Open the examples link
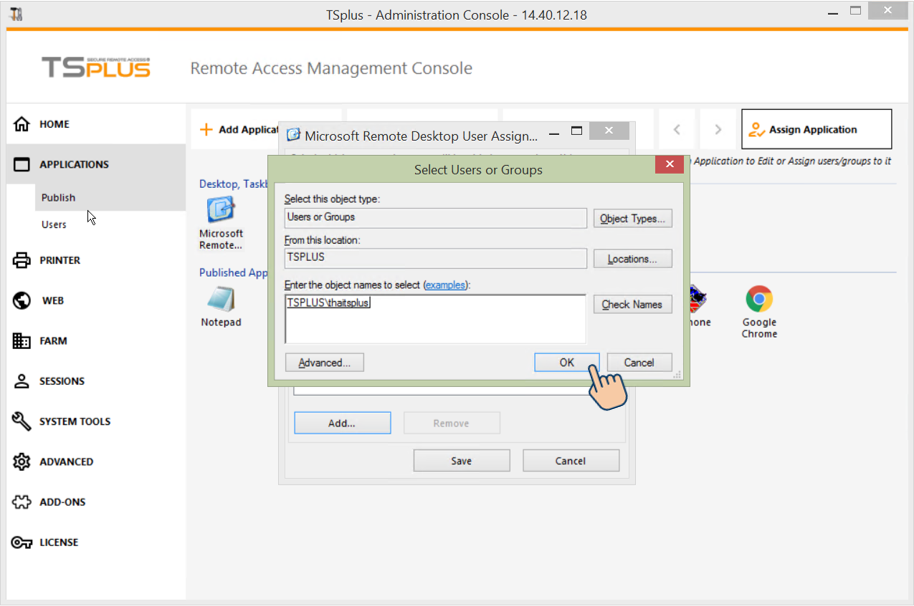Image resolution: width=914 pixels, height=606 pixels. click(x=445, y=285)
